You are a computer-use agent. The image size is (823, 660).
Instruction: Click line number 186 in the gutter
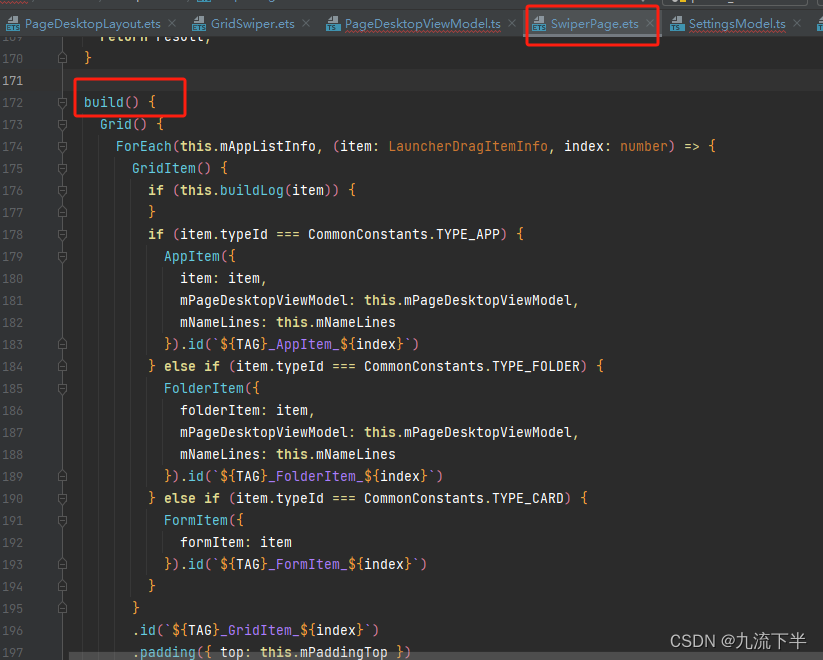[x=13, y=410]
